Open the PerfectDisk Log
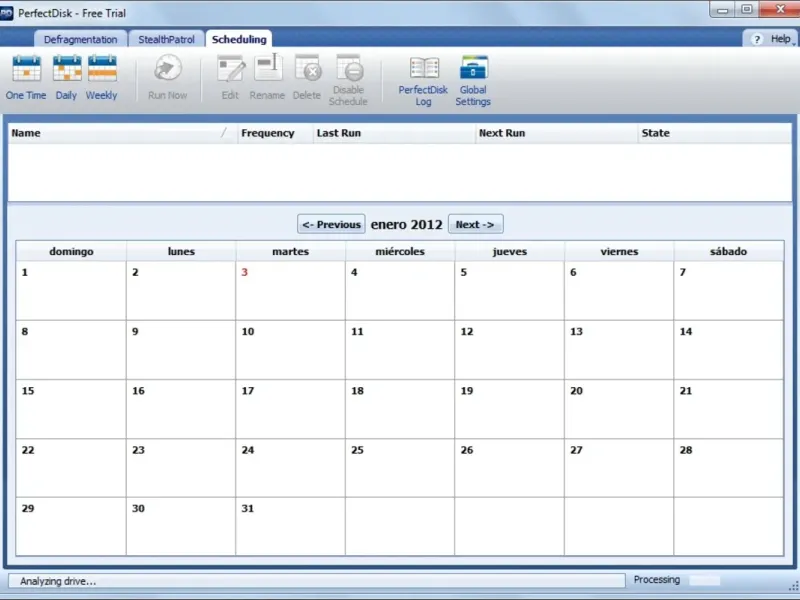Screen dimensions: 800x600 point(423,80)
